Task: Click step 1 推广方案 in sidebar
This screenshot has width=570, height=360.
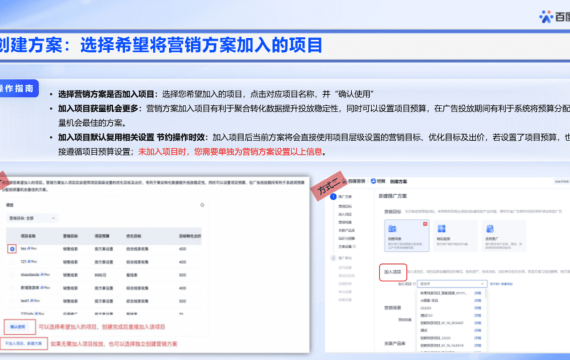Action: click(x=341, y=197)
